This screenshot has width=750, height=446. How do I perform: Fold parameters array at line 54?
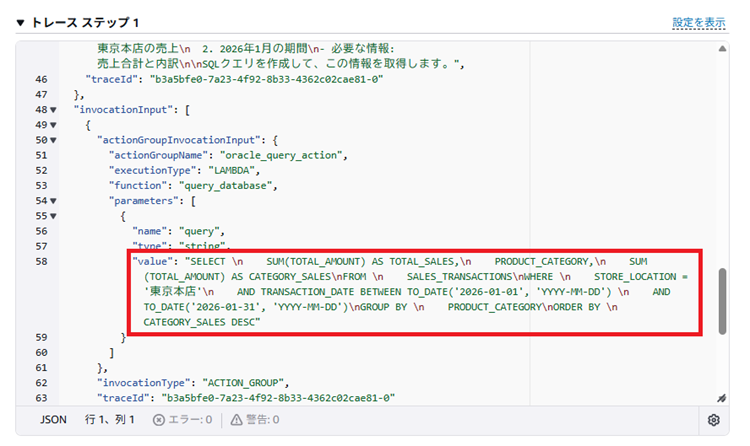point(53,200)
